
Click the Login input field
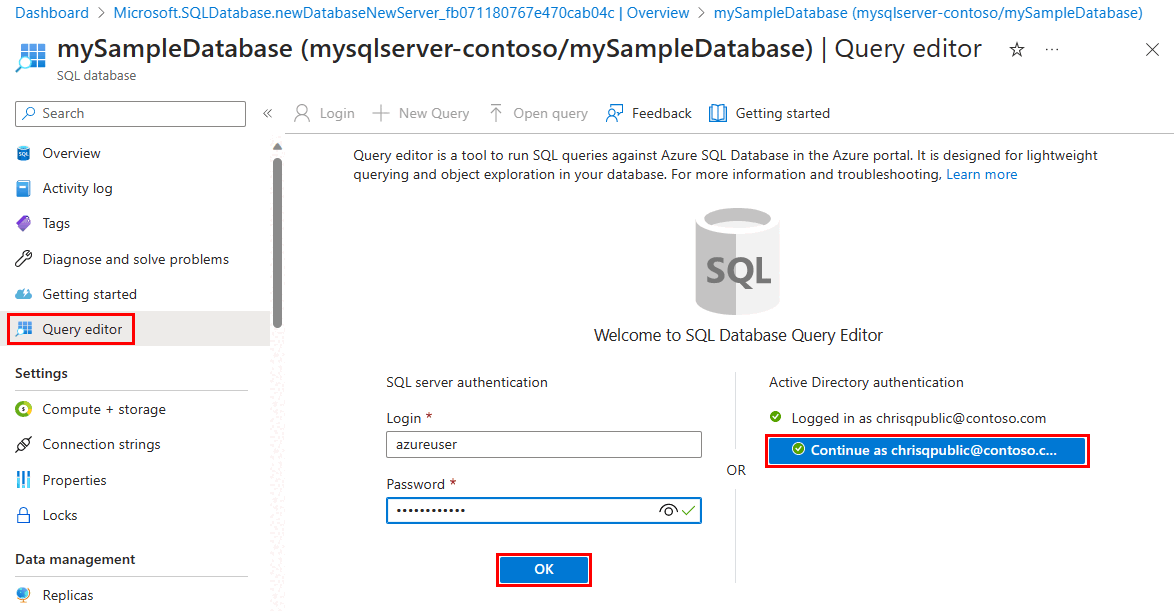click(x=543, y=444)
